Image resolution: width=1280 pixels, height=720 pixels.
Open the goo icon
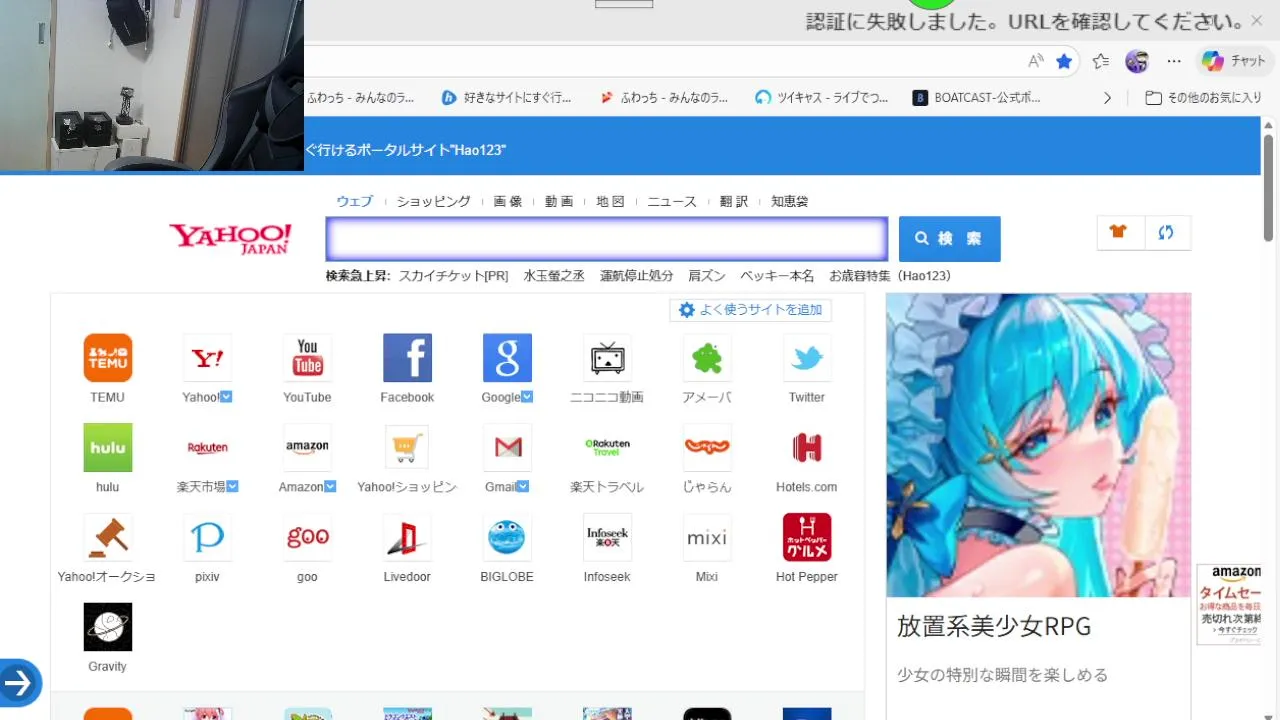(x=307, y=538)
